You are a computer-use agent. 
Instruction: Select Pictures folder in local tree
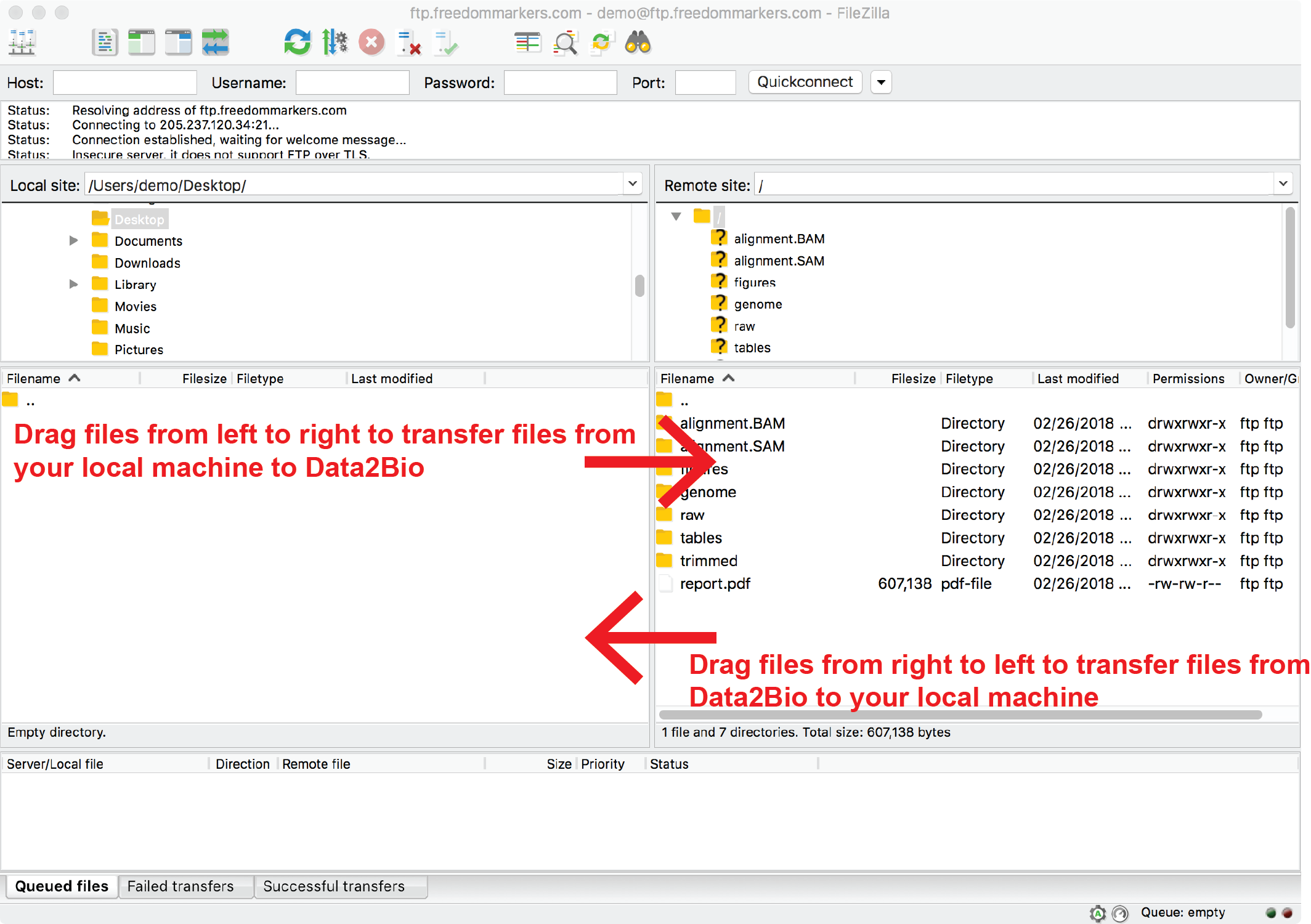point(139,350)
